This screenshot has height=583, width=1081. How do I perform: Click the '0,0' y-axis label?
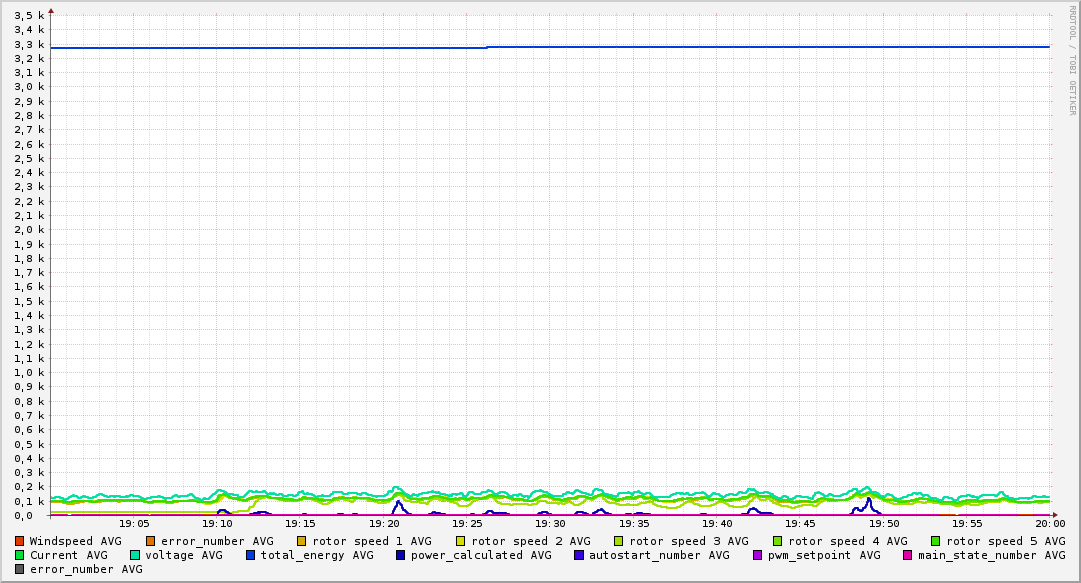tap(23, 515)
